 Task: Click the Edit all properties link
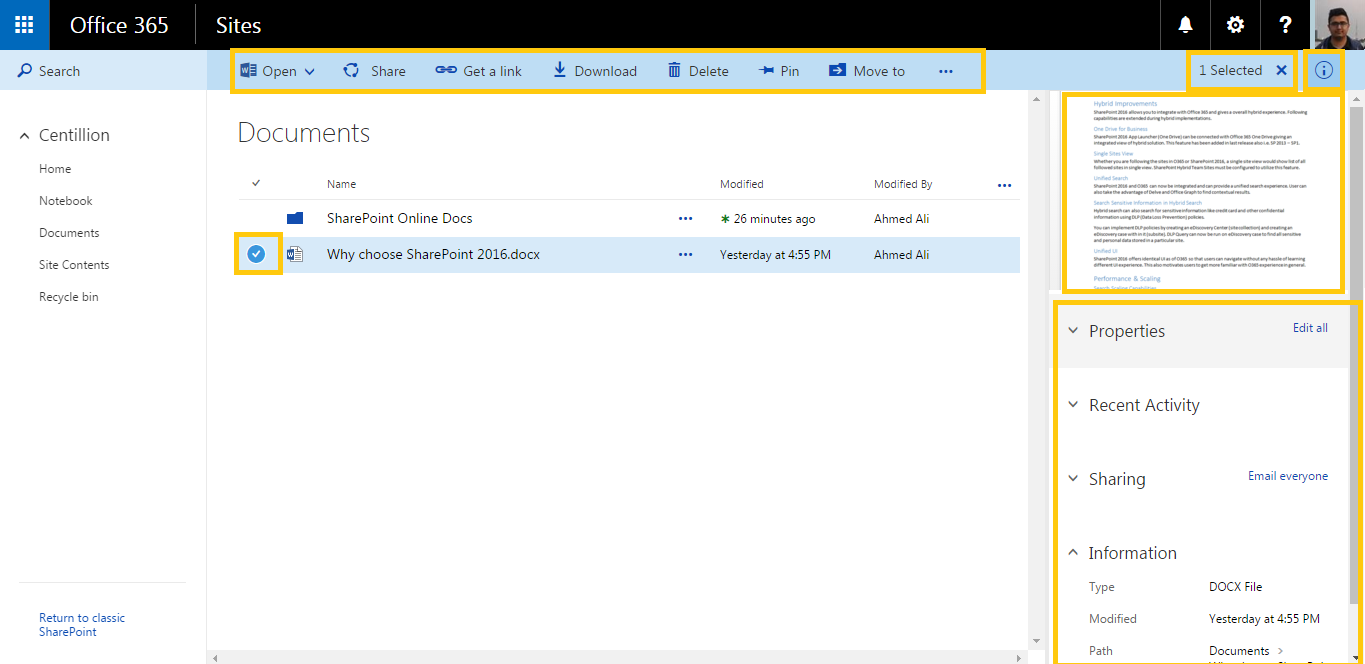point(1310,328)
